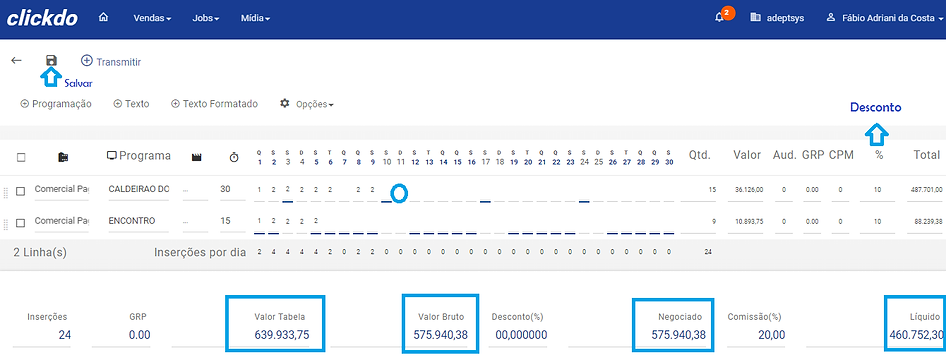Click the Transmitir button
The height and width of the screenshot is (360, 946).
pos(111,62)
